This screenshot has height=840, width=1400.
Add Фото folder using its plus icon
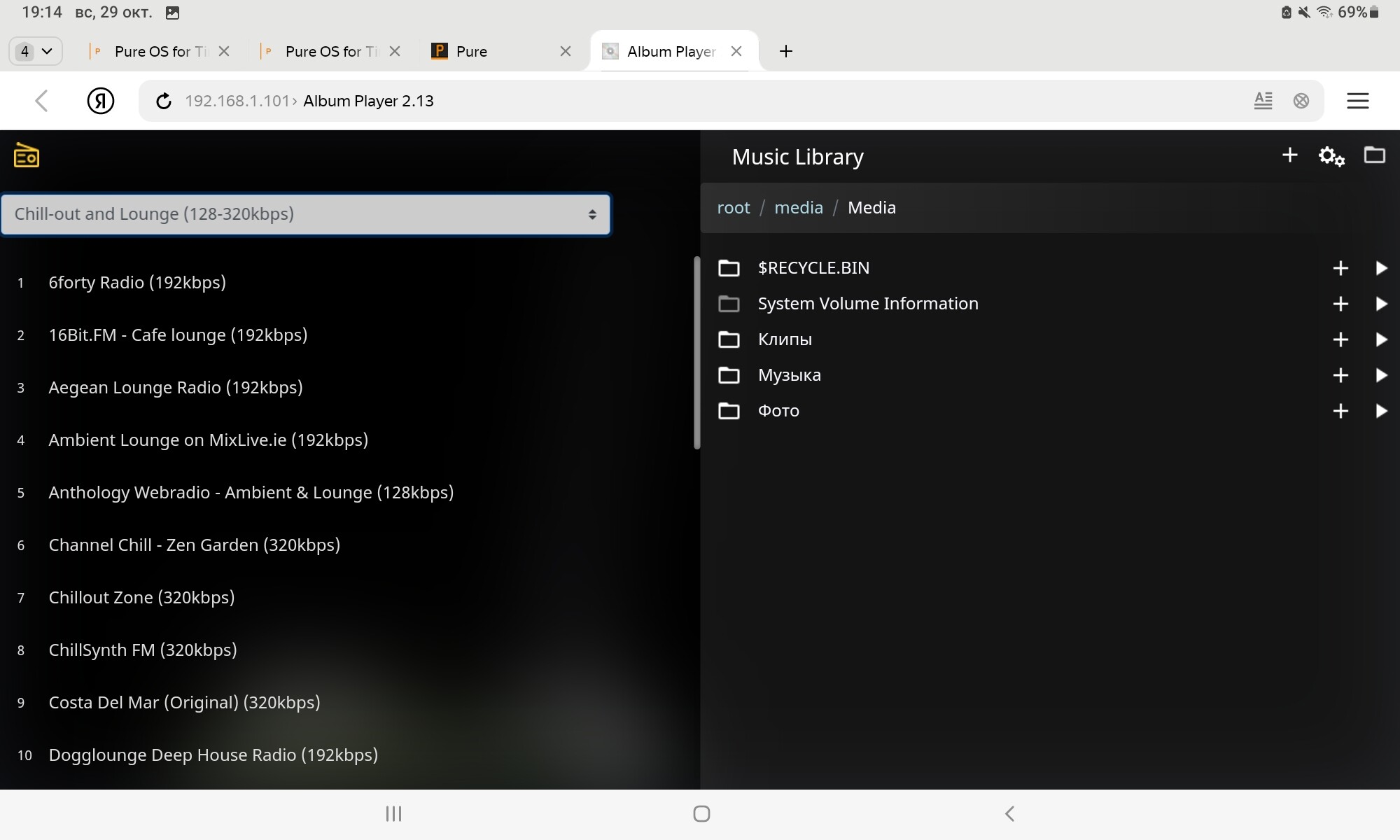click(1340, 411)
